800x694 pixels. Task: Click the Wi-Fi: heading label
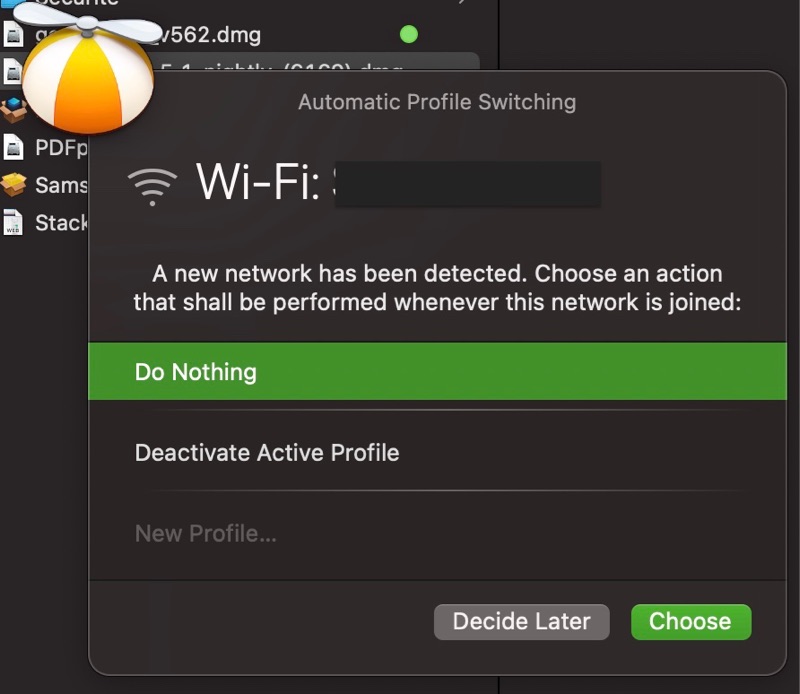pos(257,183)
